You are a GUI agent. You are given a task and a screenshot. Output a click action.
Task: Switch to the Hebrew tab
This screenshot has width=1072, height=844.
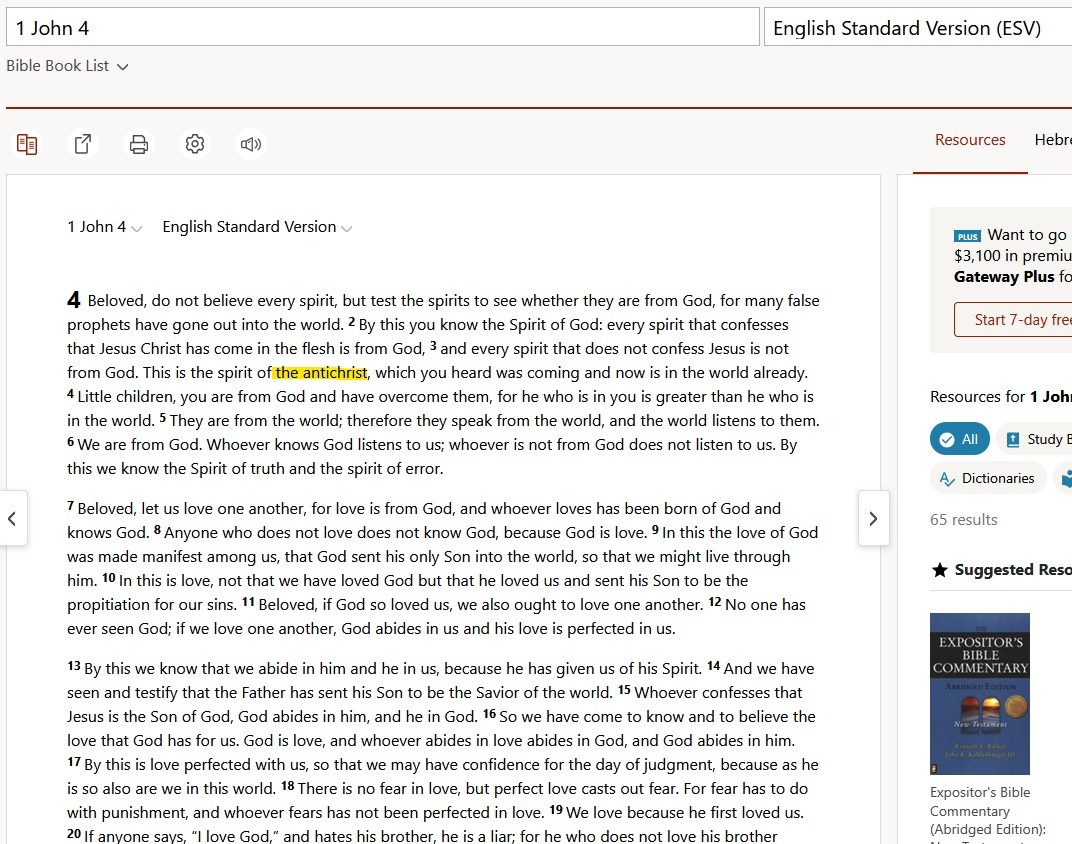pyautogui.click(x=1053, y=140)
